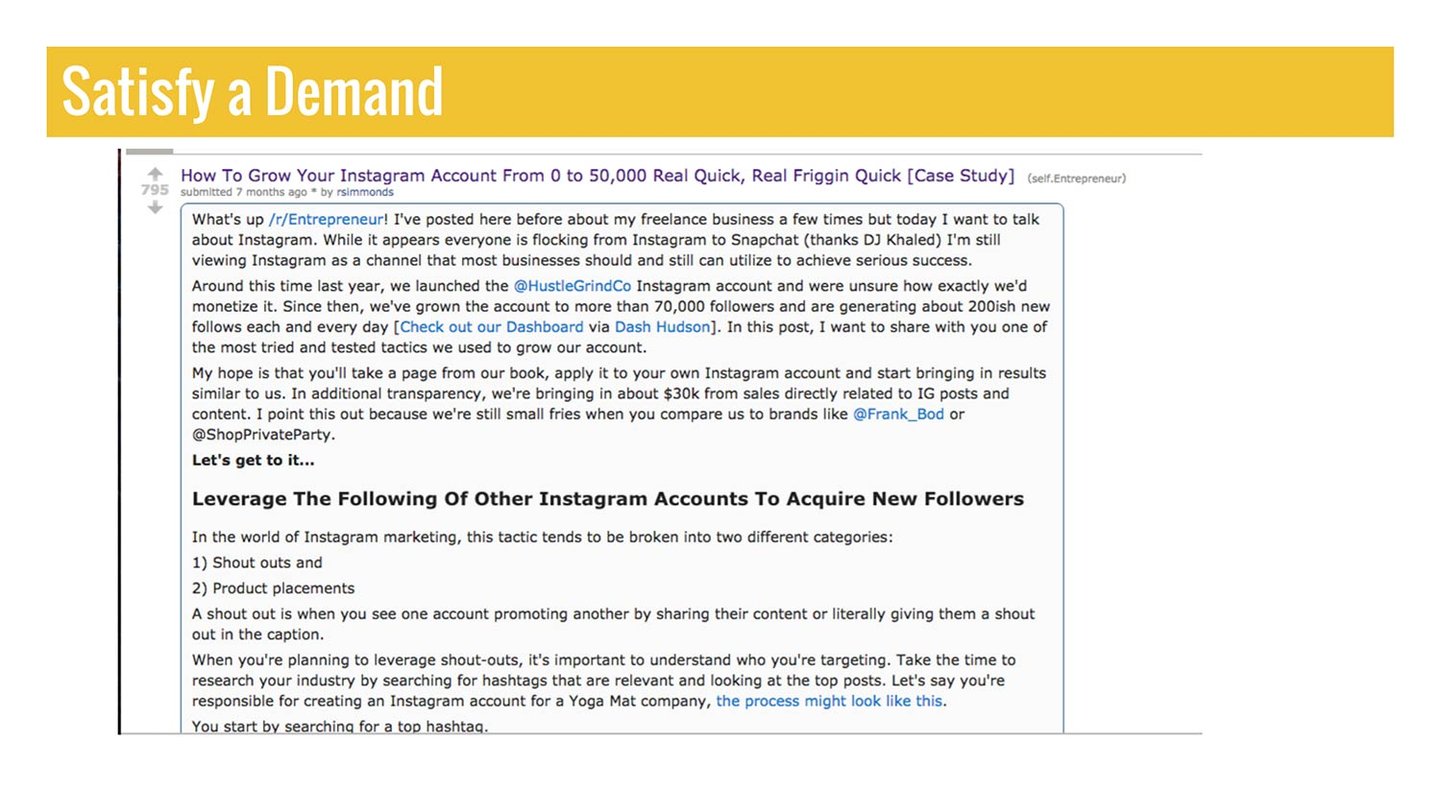
Task: Open the Dash Hudson link
Action: point(662,327)
